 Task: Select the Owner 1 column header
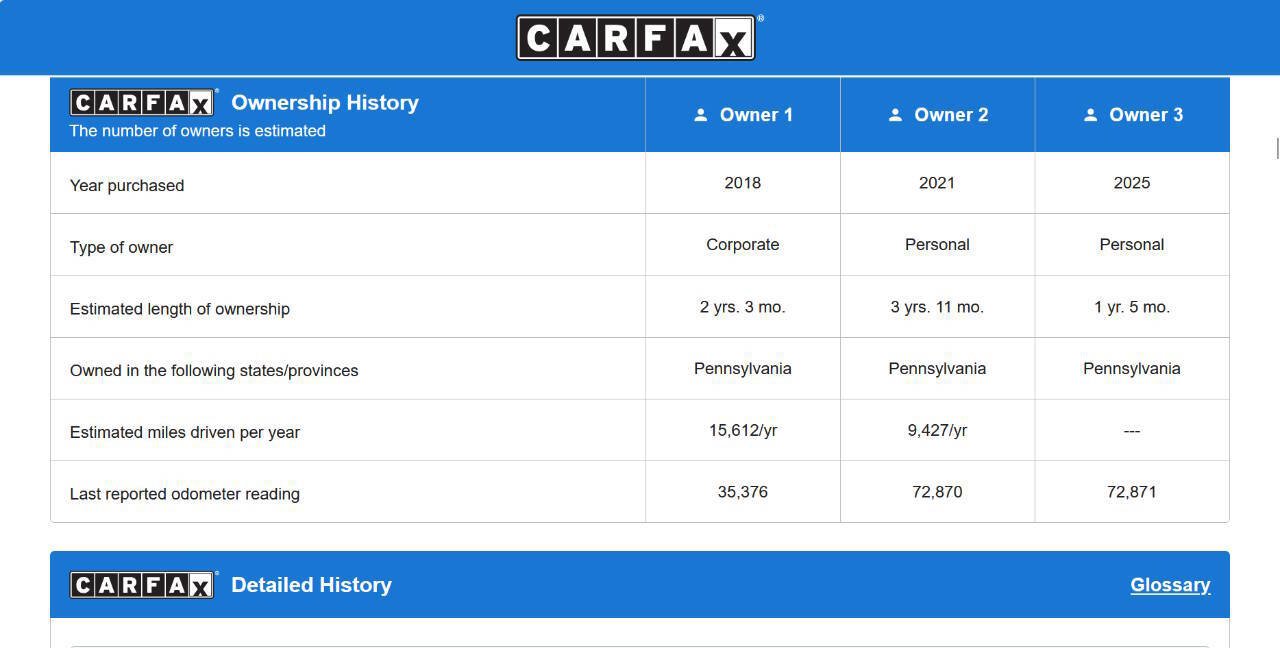coord(743,115)
